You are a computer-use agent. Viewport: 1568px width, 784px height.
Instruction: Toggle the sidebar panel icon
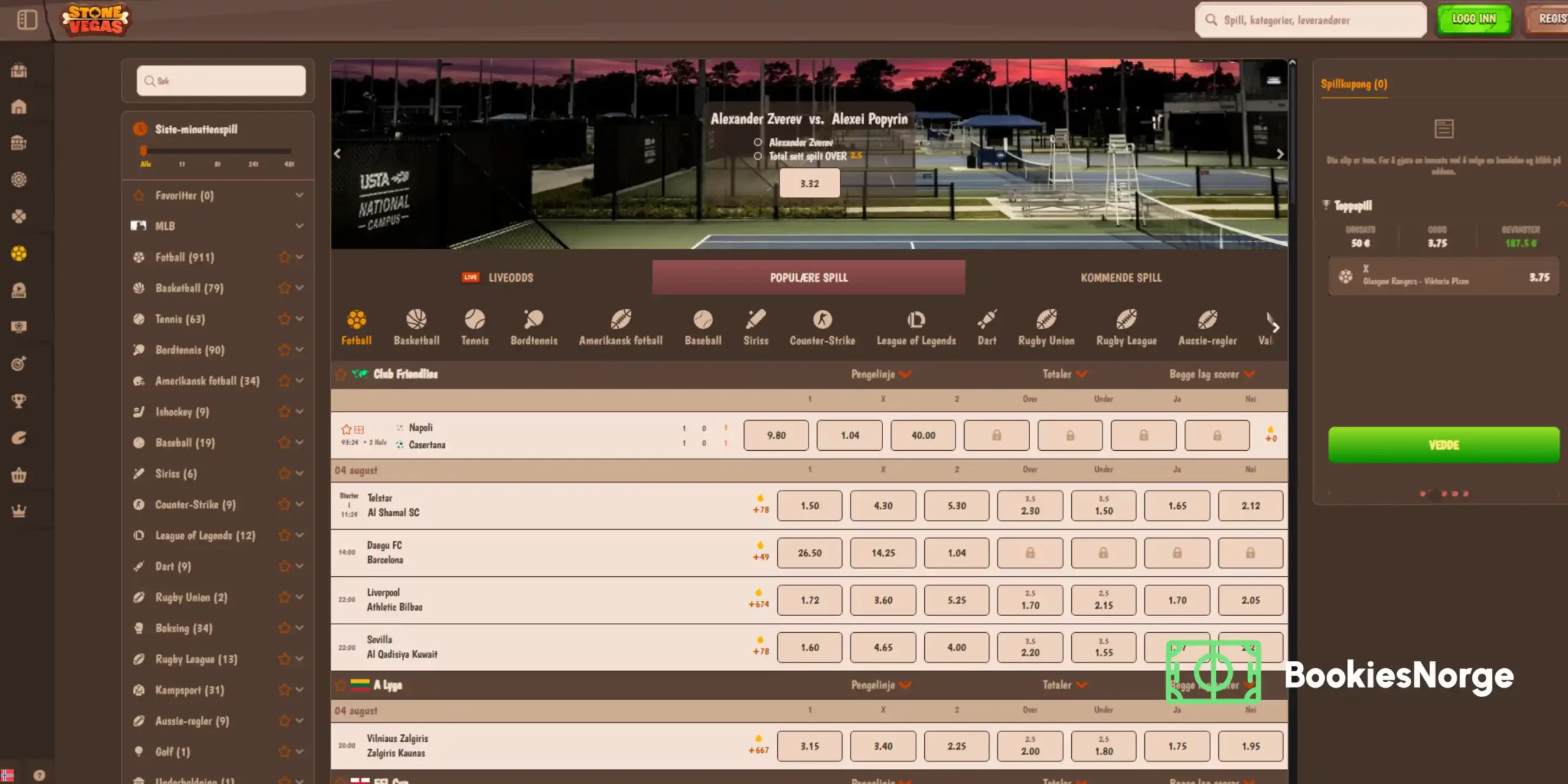[27, 20]
